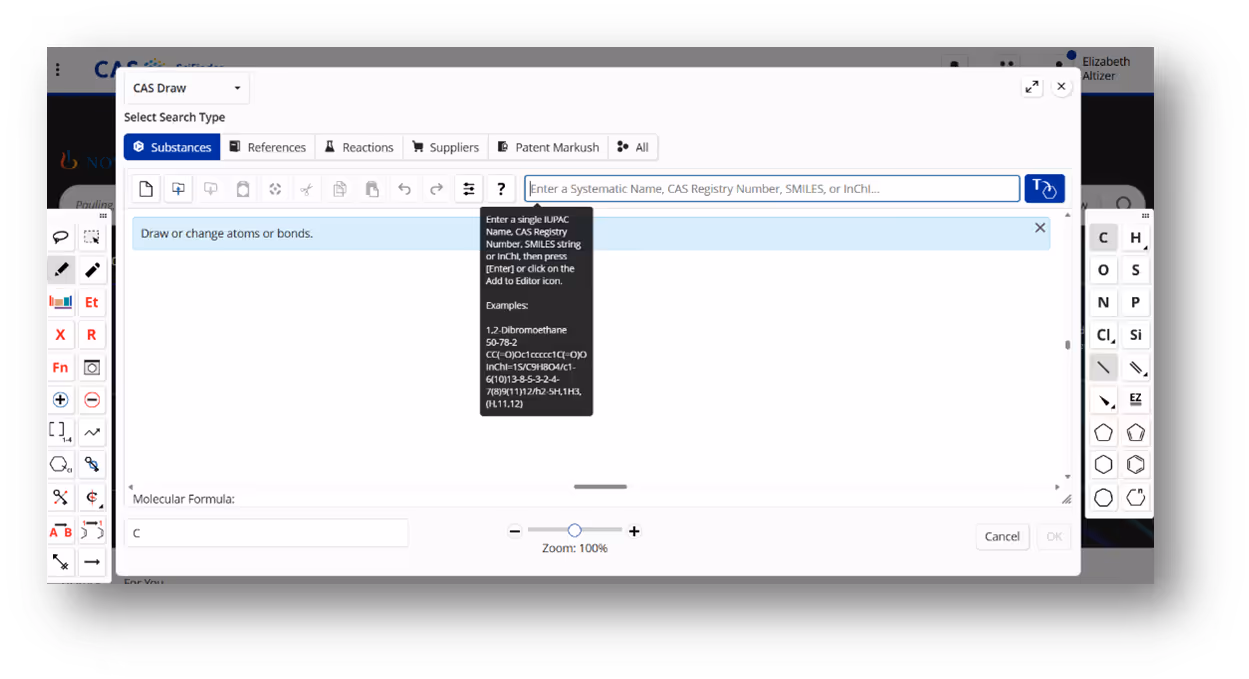Image resolution: width=1249 pixels, height=679 pixels.
Task: Select the R group tool
Action: coord(92,335)
